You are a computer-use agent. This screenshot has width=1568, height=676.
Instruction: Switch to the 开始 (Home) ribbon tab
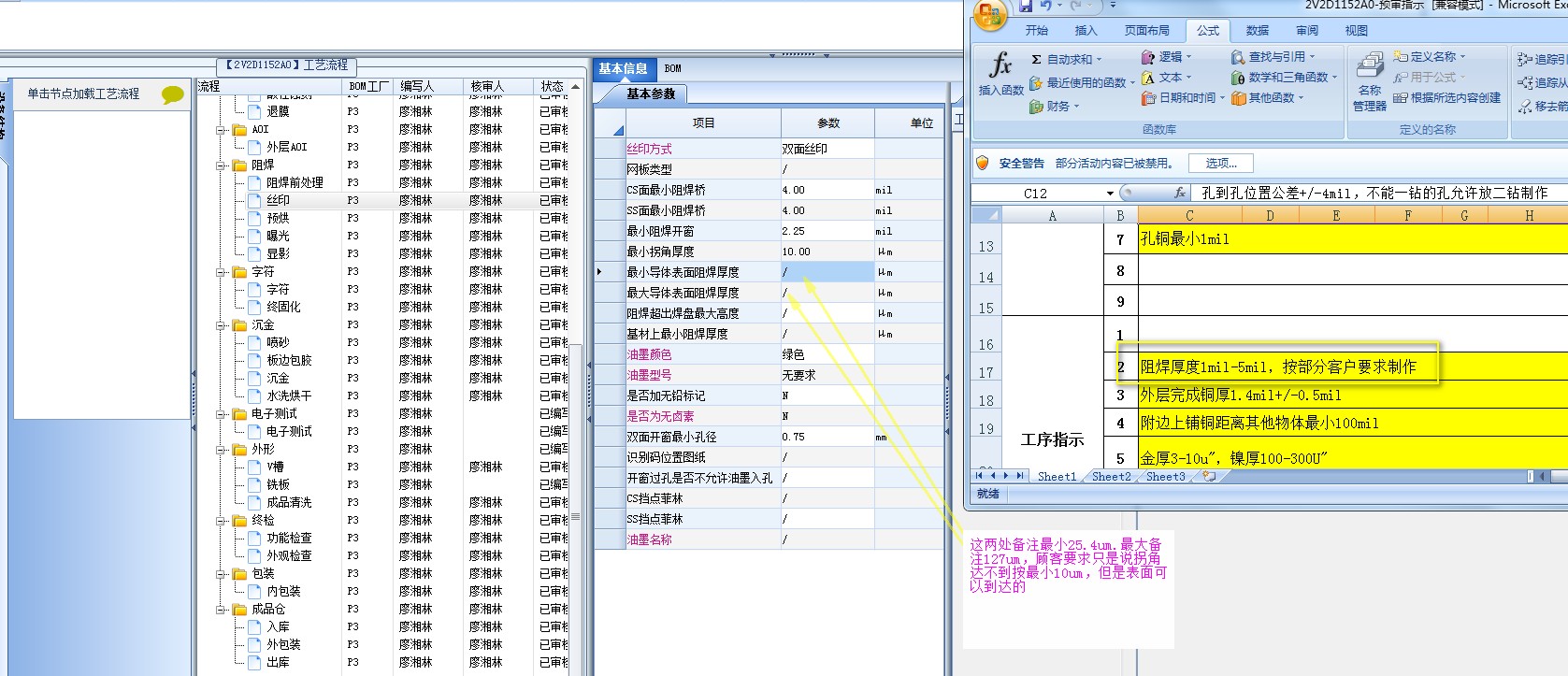1036,31
